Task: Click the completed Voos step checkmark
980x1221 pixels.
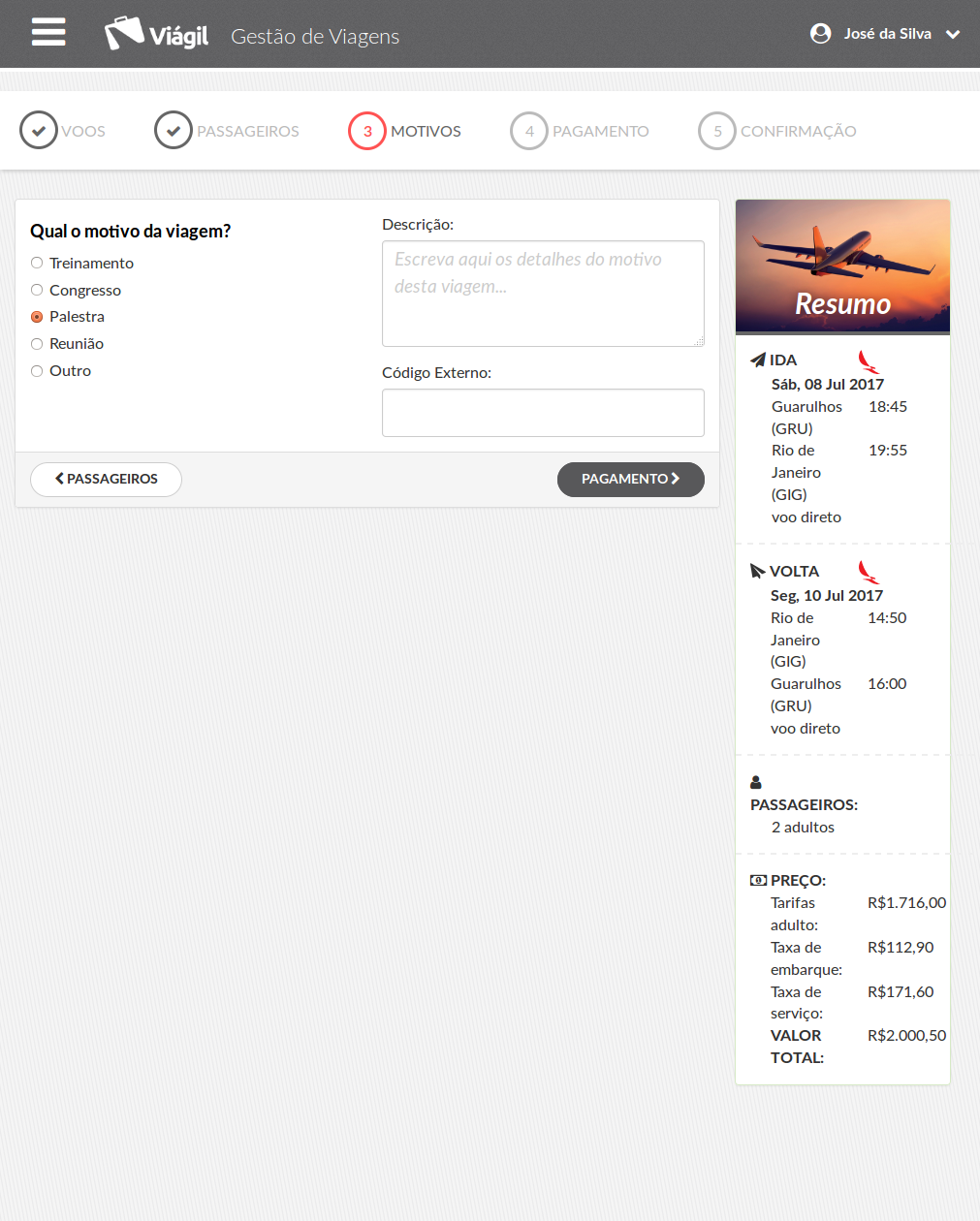Action: coord(39,131)
